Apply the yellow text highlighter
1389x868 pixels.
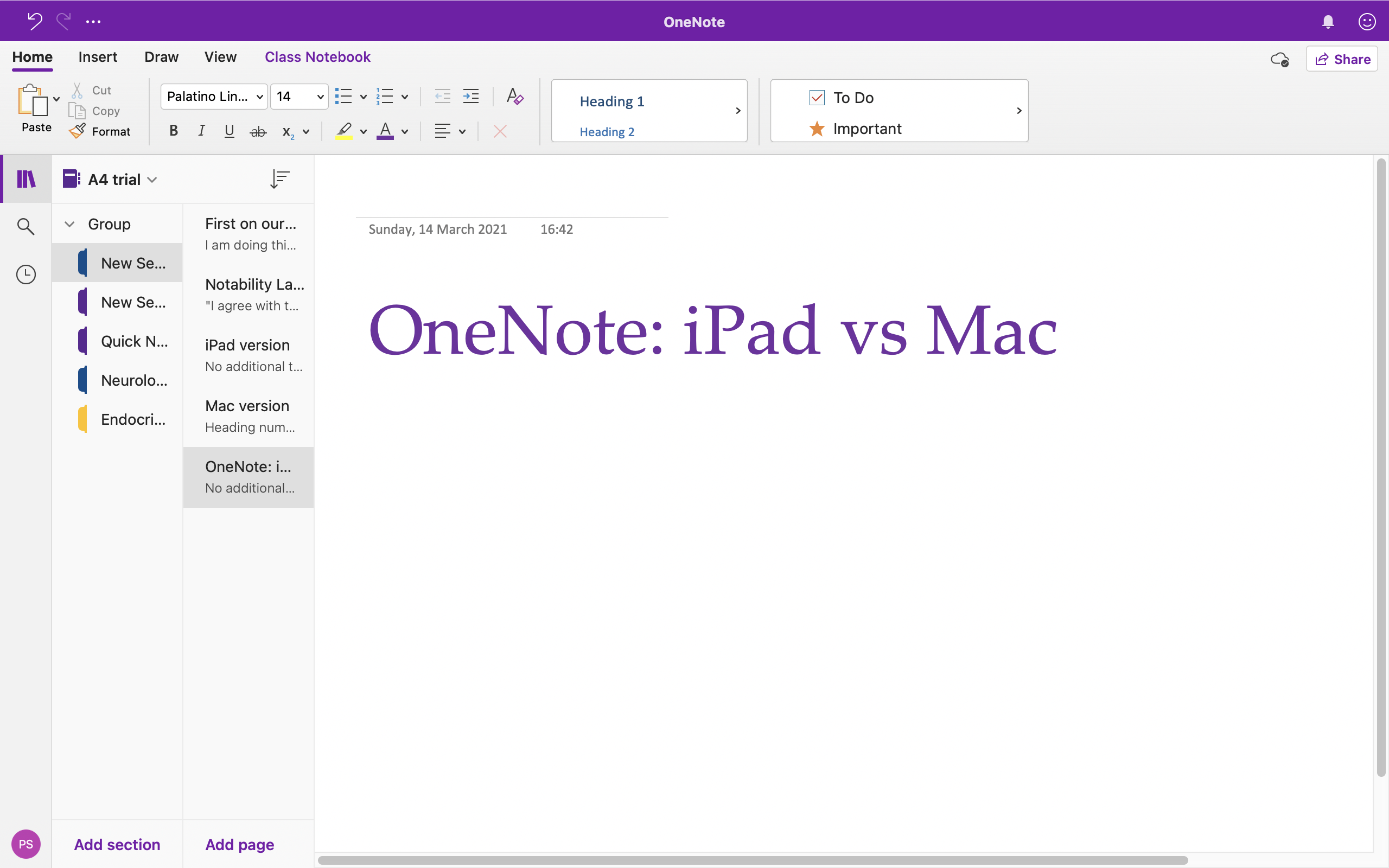(x=344, y=131)
